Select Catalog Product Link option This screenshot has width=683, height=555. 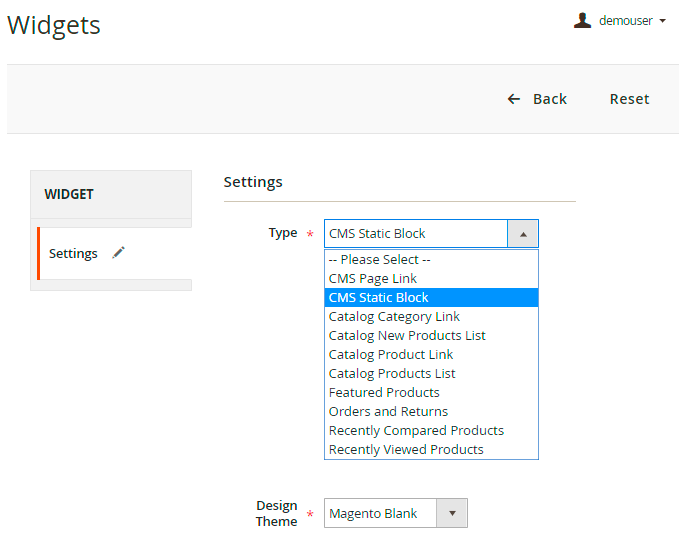click(431, 355)
